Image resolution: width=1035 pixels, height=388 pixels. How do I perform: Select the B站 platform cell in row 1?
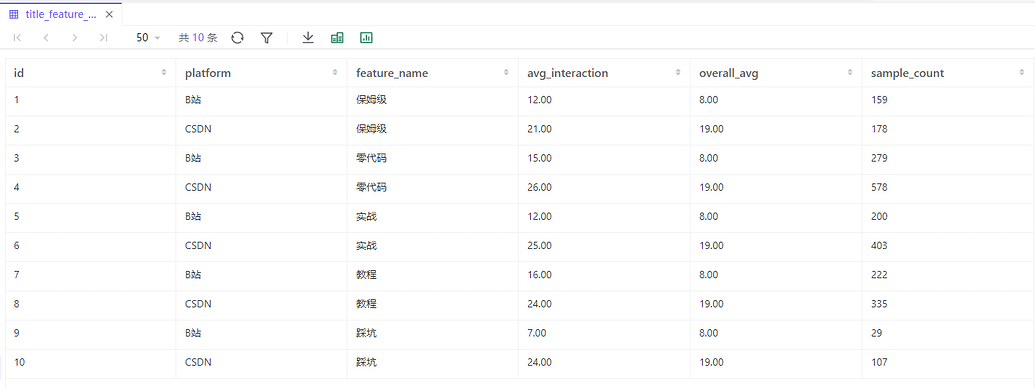pyautogui.click(x=261, y=100)
